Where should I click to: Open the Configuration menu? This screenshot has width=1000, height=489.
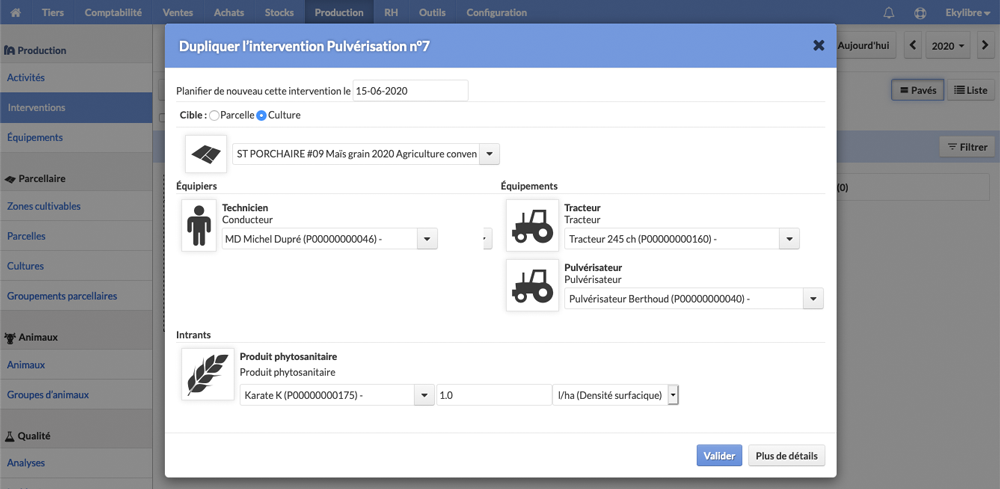point(497,12)
